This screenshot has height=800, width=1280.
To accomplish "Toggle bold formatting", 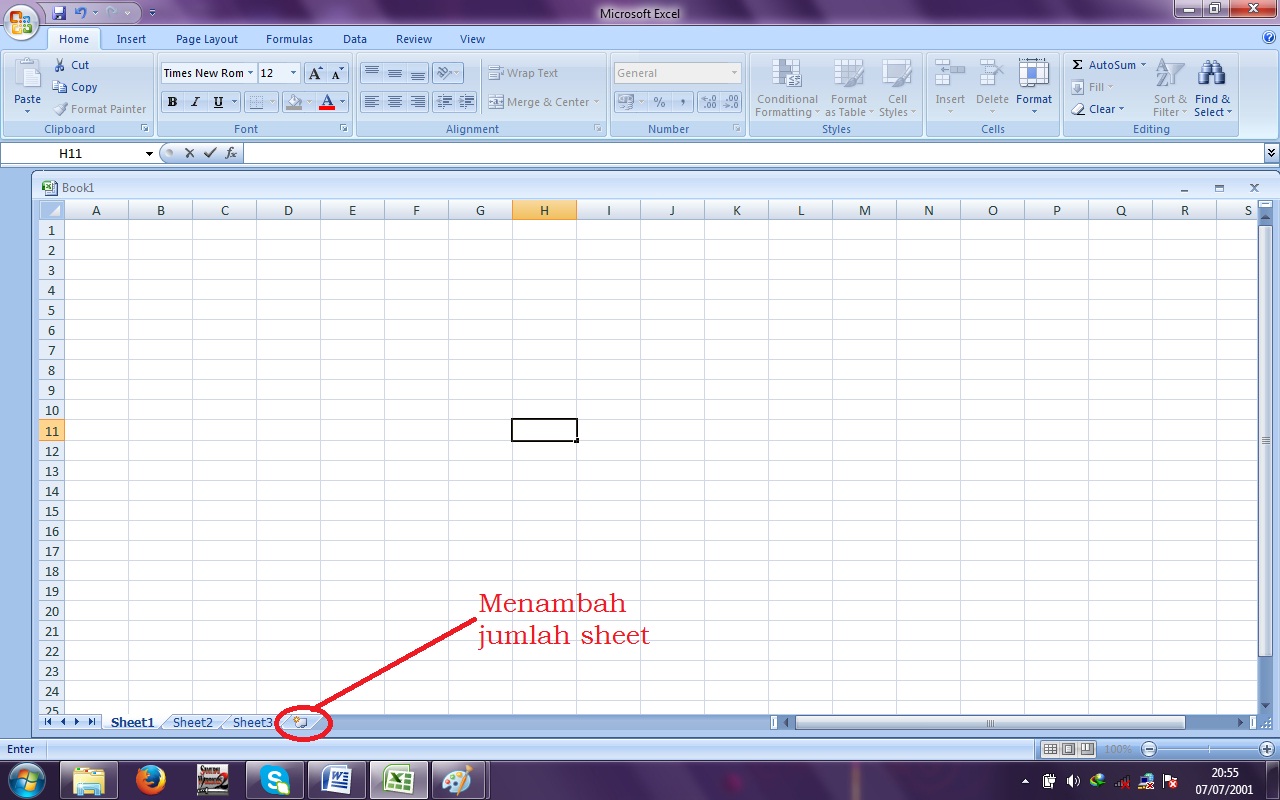I will click(172, 102).
